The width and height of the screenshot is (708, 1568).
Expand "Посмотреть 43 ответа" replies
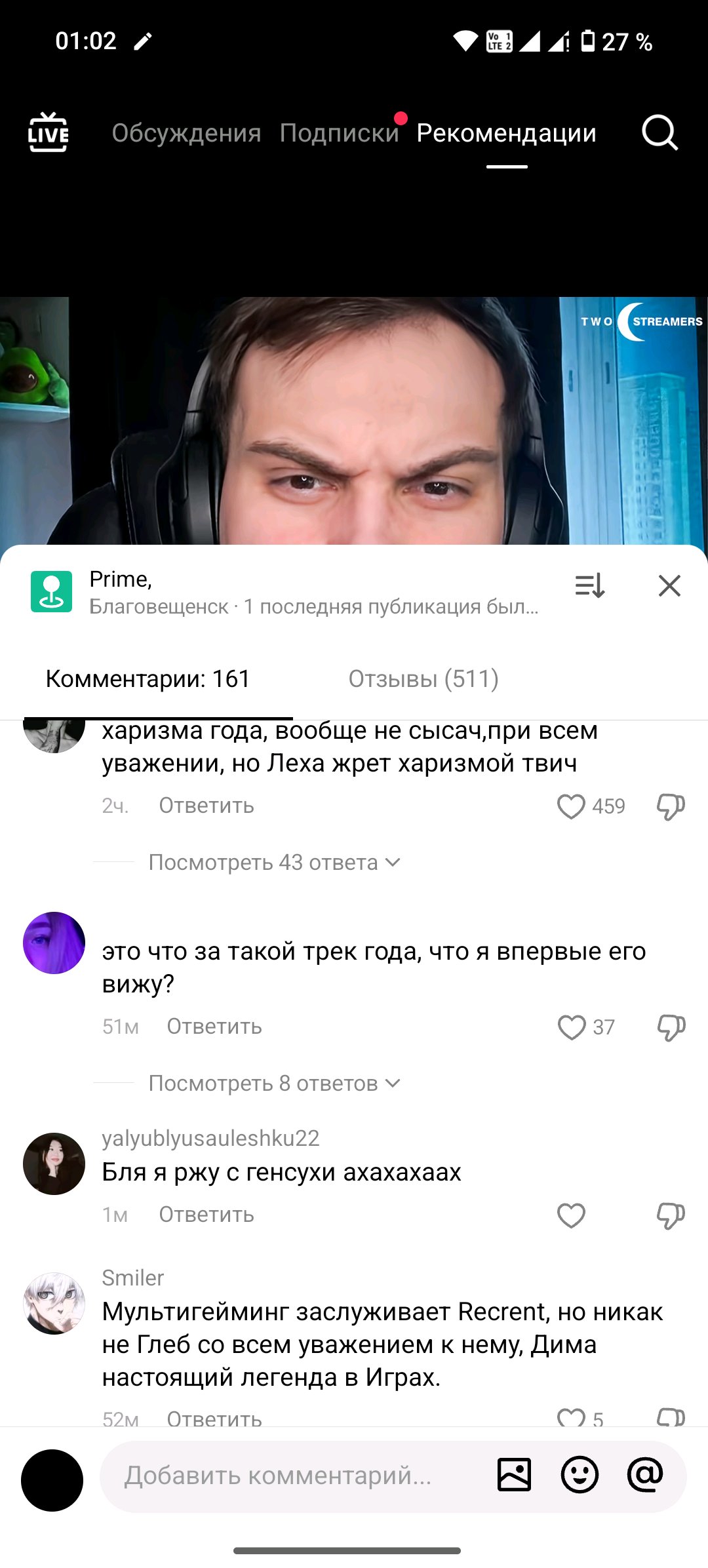coord(274,862)
